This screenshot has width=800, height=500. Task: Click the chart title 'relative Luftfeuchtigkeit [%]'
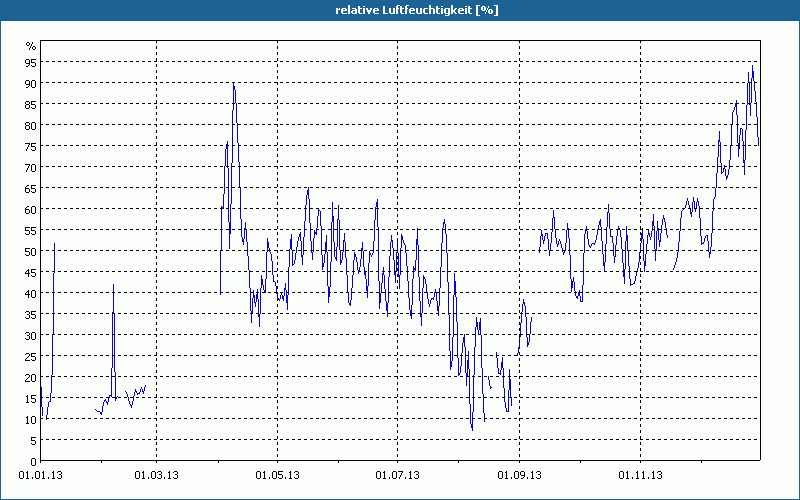(416, 10)
